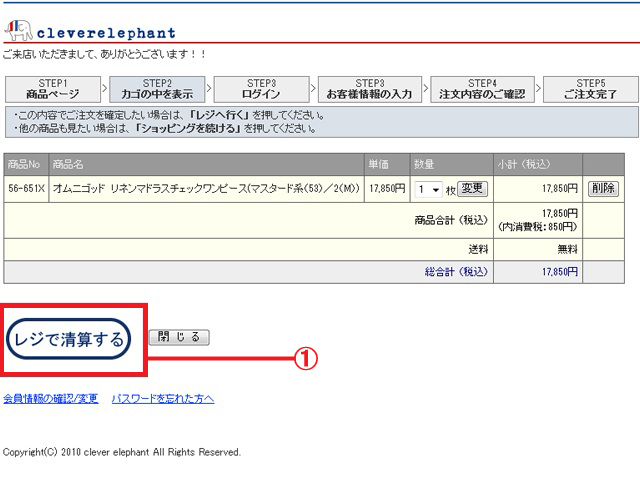Screen dimensions: 640x500
Task: Select STEP4 注文内容のご確認
Action: [x=482, y=89]
